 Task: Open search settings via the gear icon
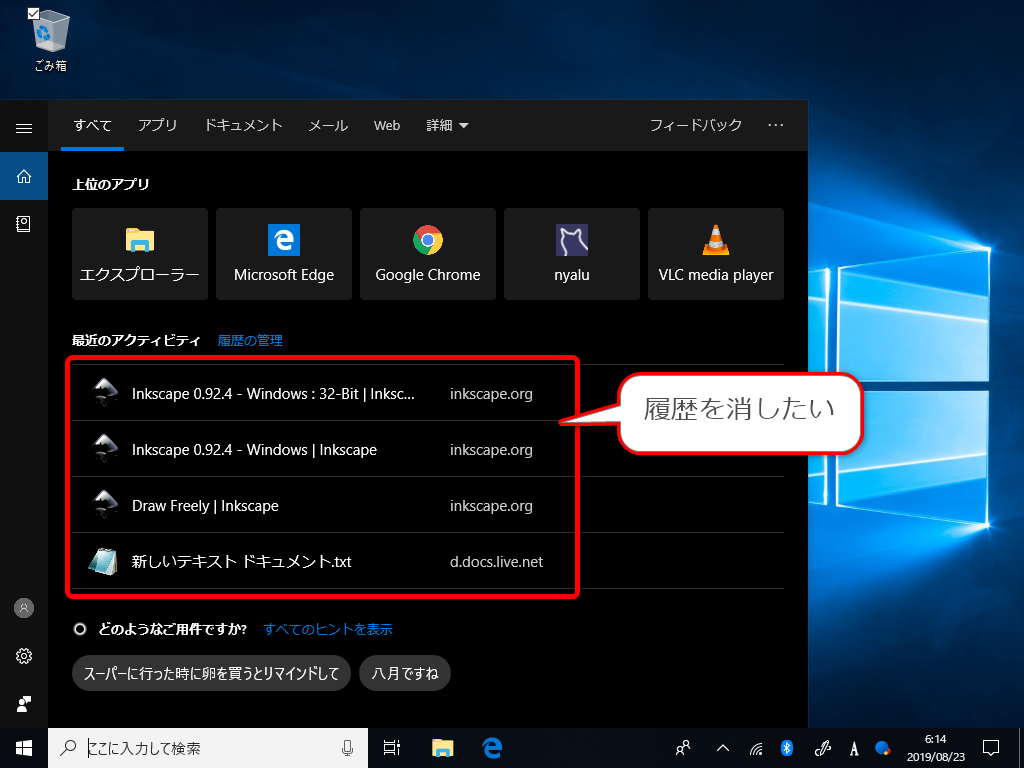pos(24,656)
